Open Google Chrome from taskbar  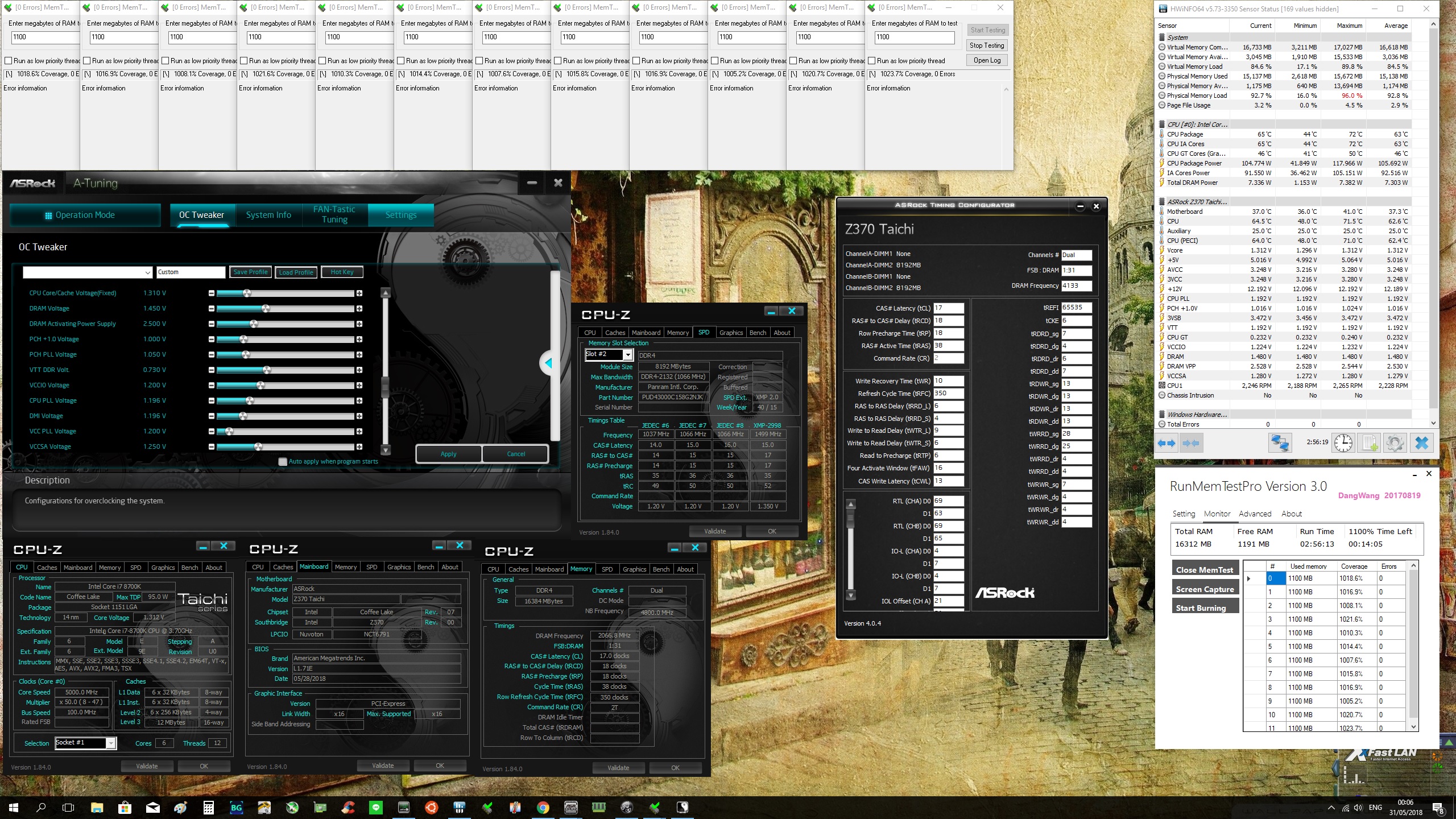543,807
